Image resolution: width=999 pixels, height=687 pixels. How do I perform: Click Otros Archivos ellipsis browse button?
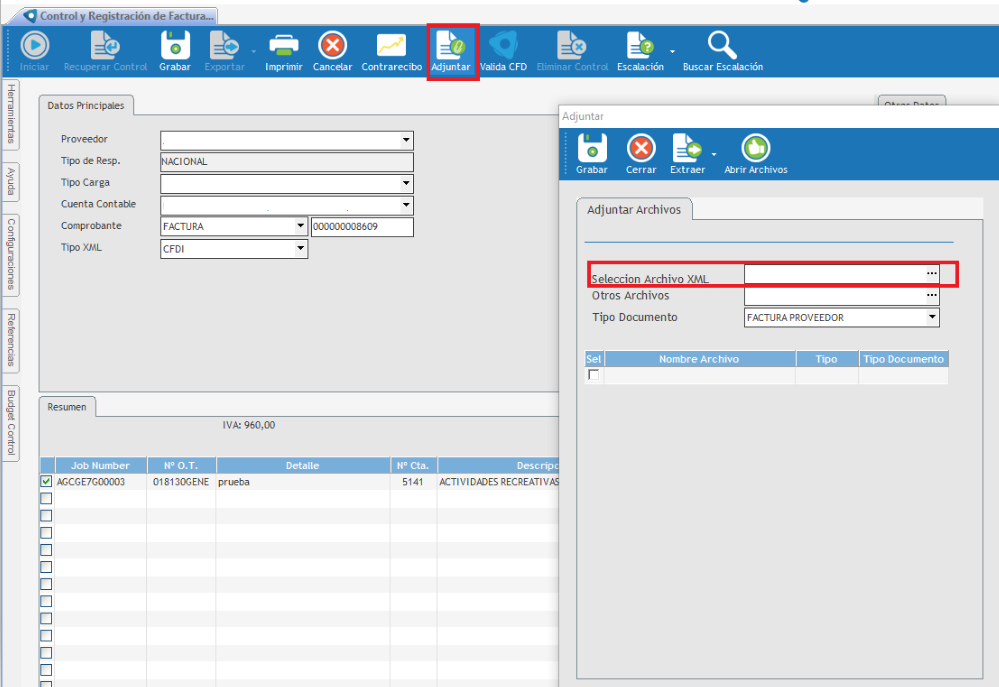pyautogui.click(x=932, y=296)
